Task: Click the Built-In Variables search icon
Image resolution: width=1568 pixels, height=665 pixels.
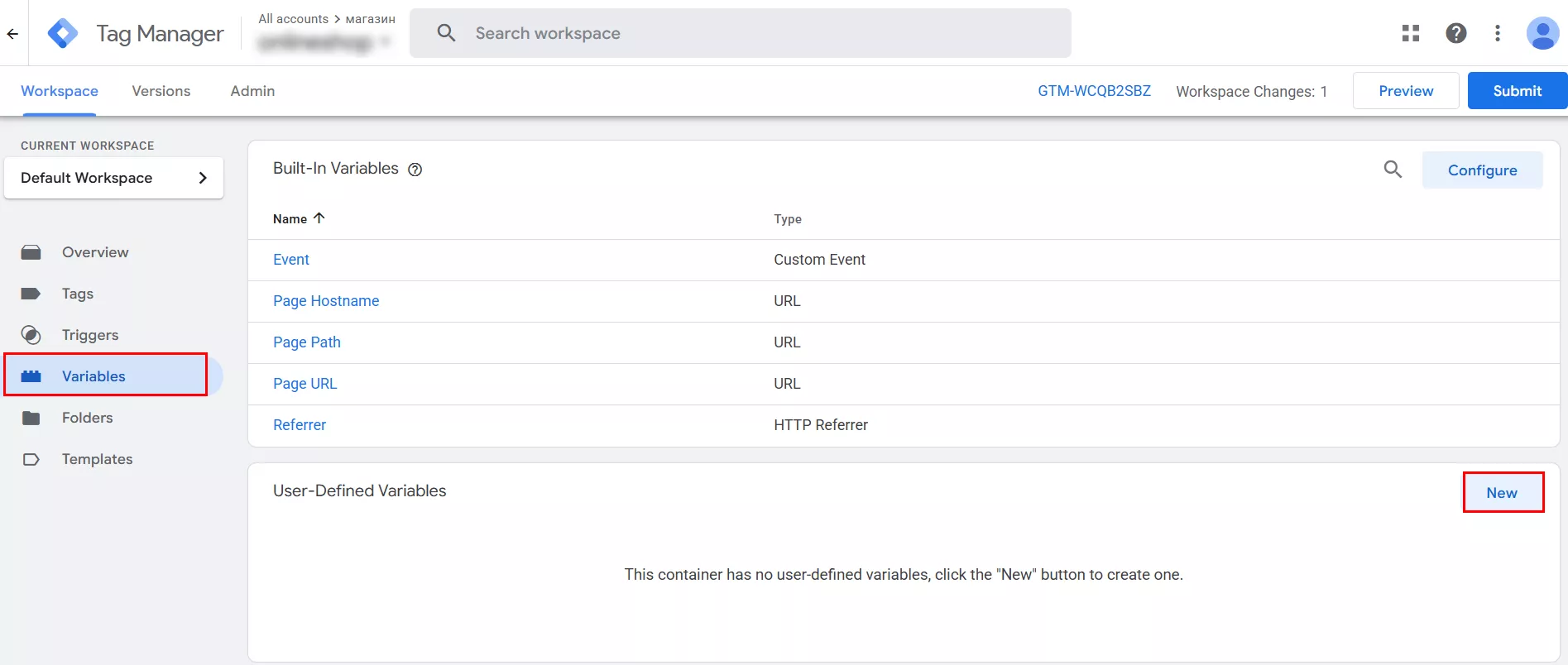Action: coord(1393,170)
